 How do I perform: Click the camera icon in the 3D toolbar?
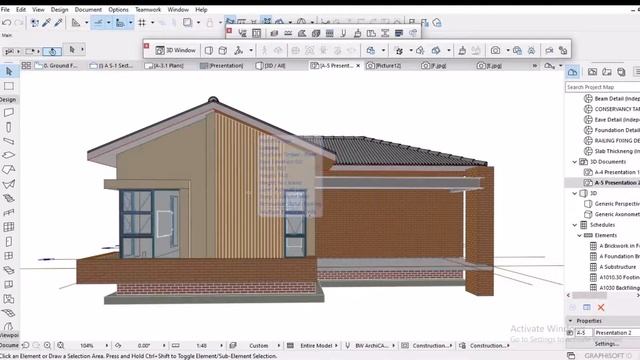(x=496, y=50)
